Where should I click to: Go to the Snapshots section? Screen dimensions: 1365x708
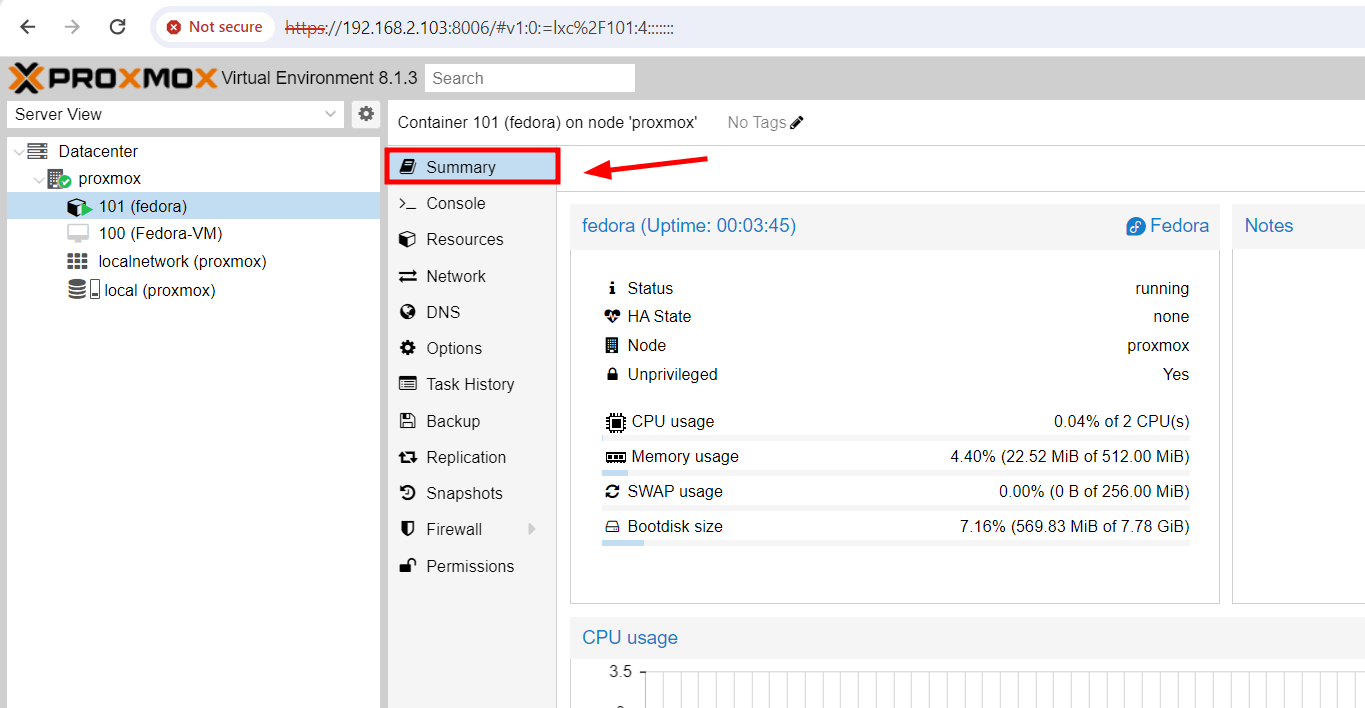point(464,493)
